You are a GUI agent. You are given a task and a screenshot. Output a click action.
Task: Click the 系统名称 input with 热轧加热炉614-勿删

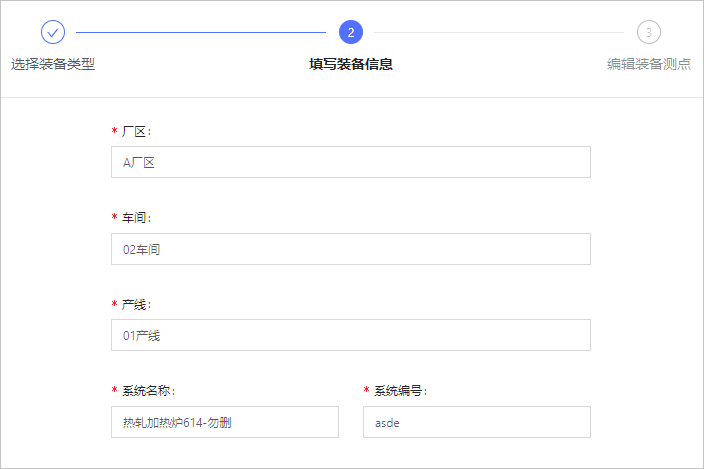coord(225,422)
